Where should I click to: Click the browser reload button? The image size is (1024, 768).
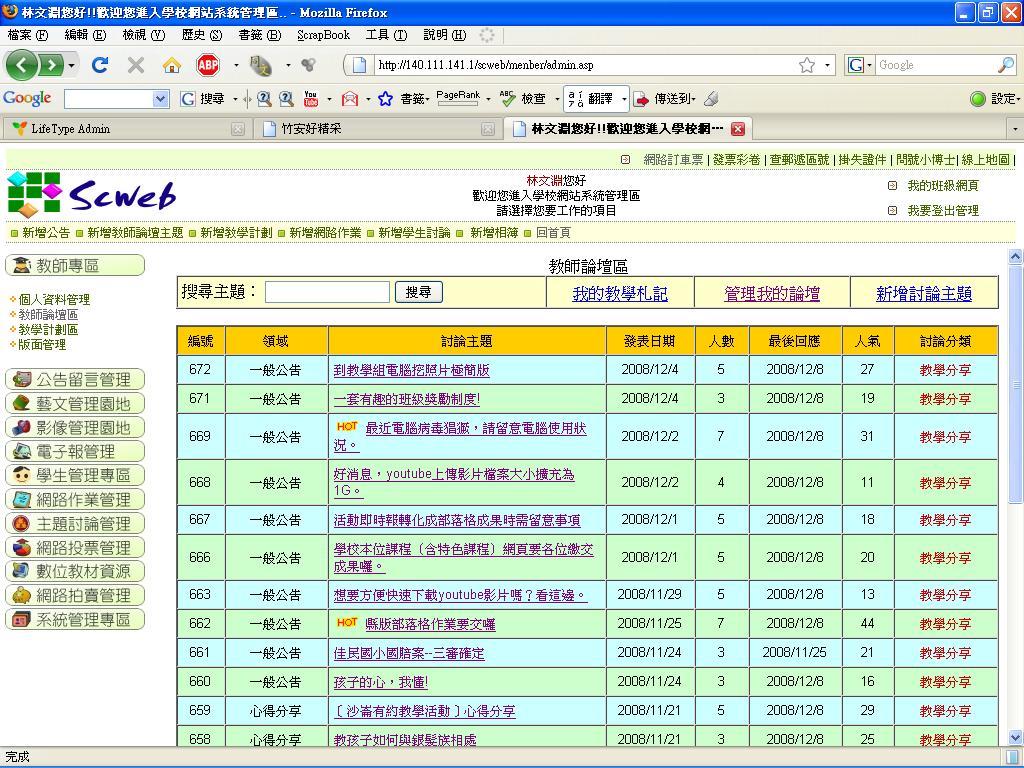(99, 65)
